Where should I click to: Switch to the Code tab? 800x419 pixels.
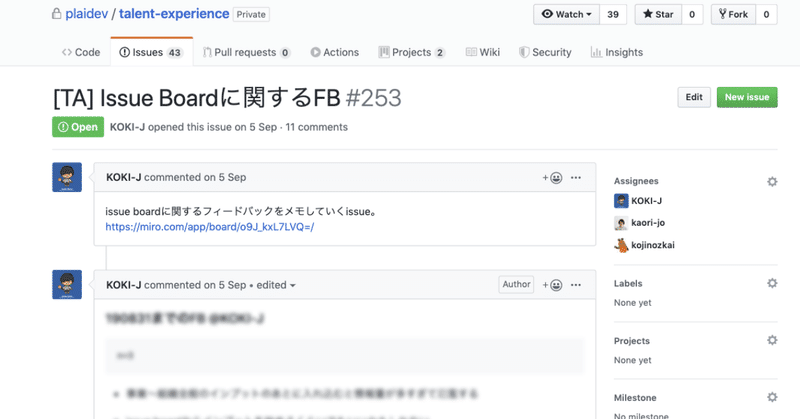click(x=81, y=52)
